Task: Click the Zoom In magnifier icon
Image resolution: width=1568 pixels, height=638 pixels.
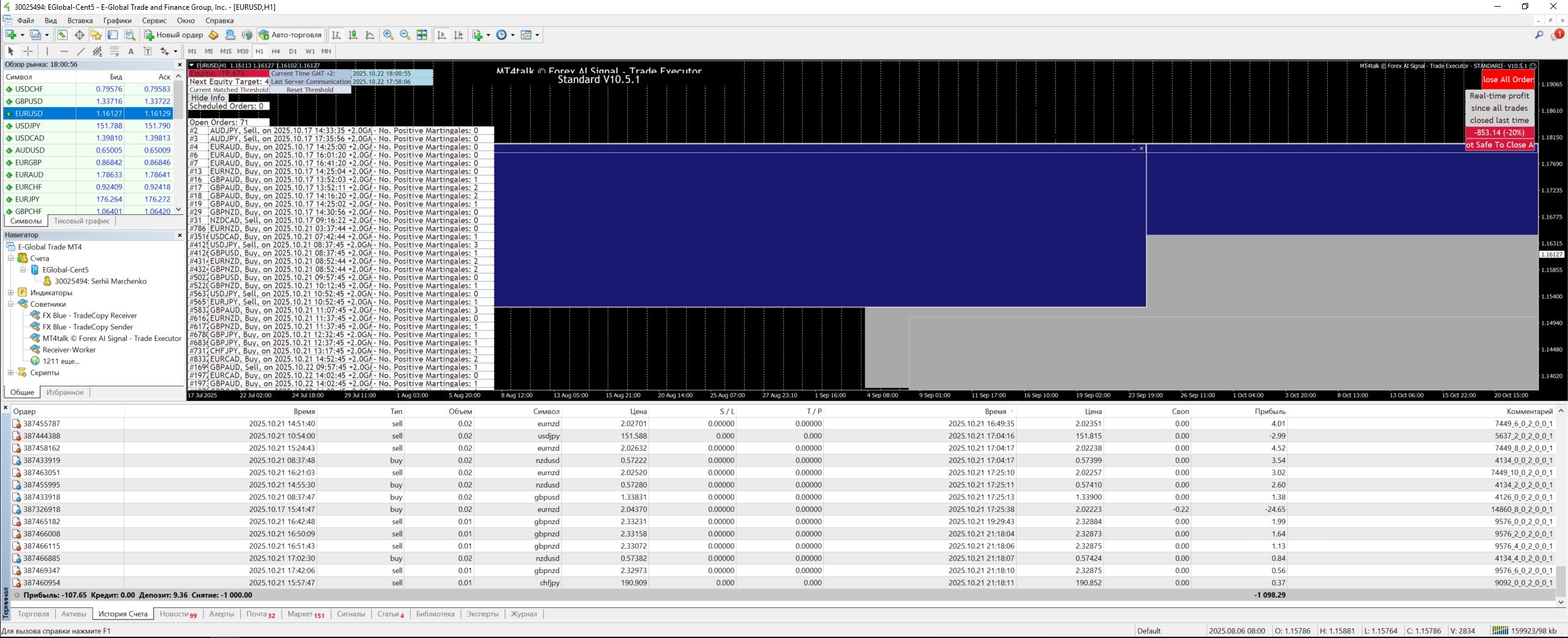Action: (388, 35)
